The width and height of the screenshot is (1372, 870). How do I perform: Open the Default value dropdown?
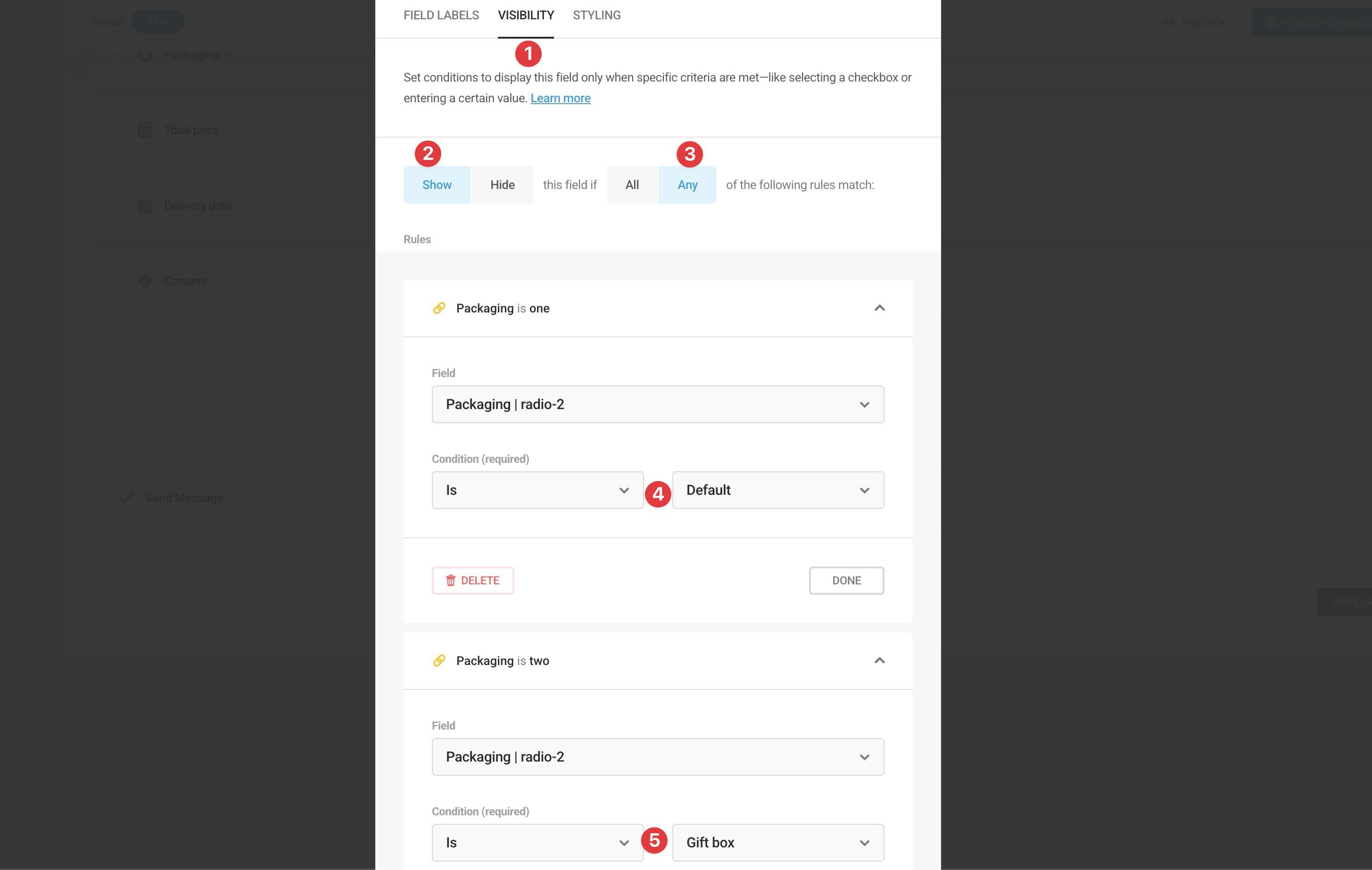(x=777, y=490)
